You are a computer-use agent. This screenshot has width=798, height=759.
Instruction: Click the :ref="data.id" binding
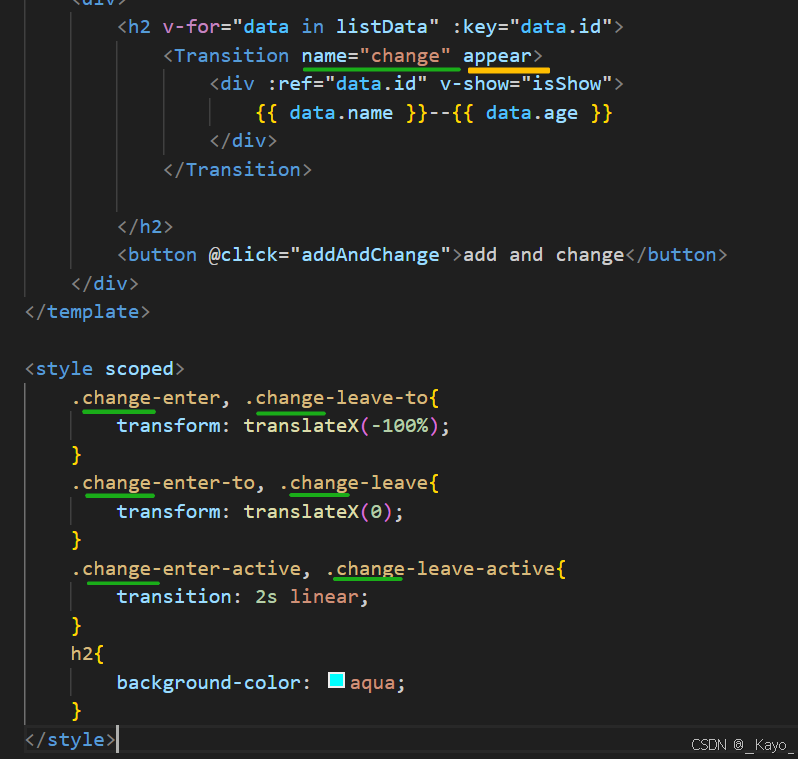pyautogui.click(x=347, y=84)
